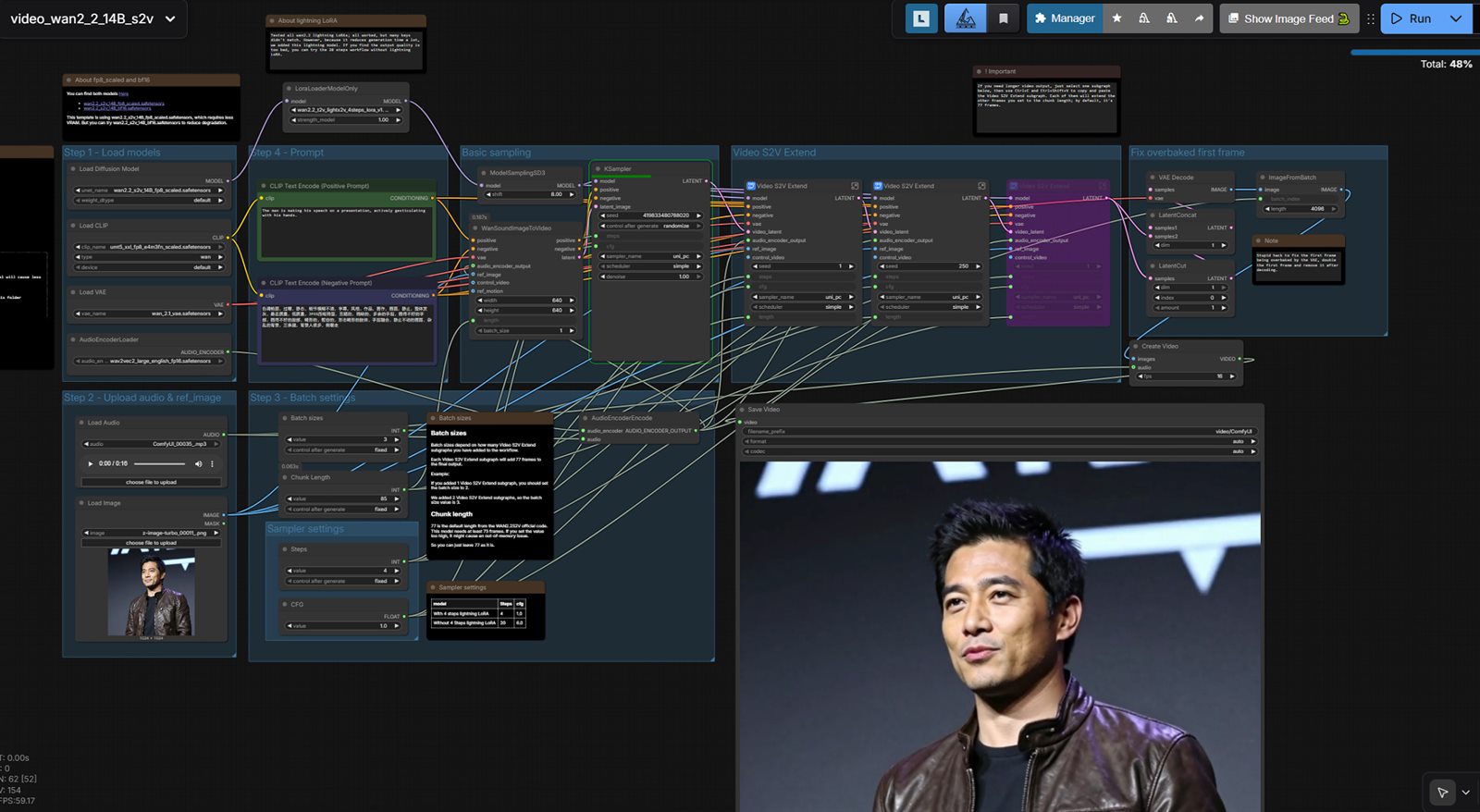The height and width of the screenshot is (812, 1480).
Task: Click the Step 1 - Load models group title
Action: pos(112,153)
